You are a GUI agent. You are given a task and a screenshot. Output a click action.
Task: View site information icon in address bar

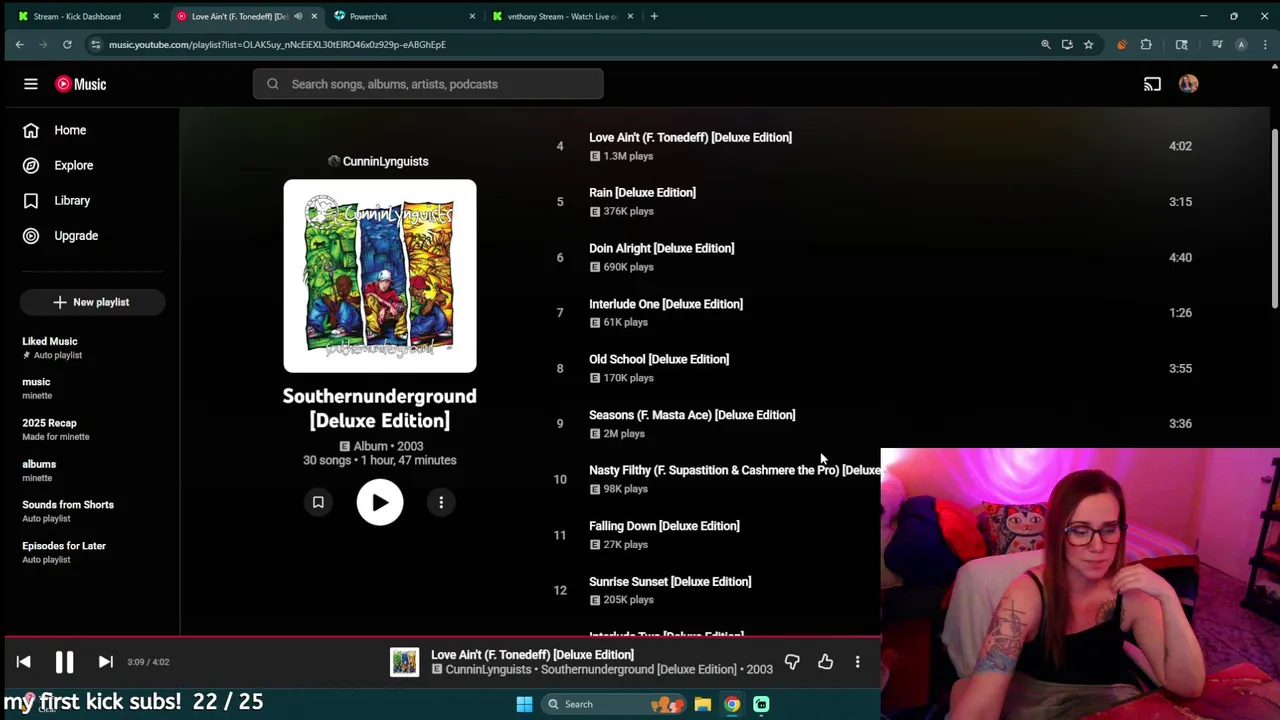95,44
